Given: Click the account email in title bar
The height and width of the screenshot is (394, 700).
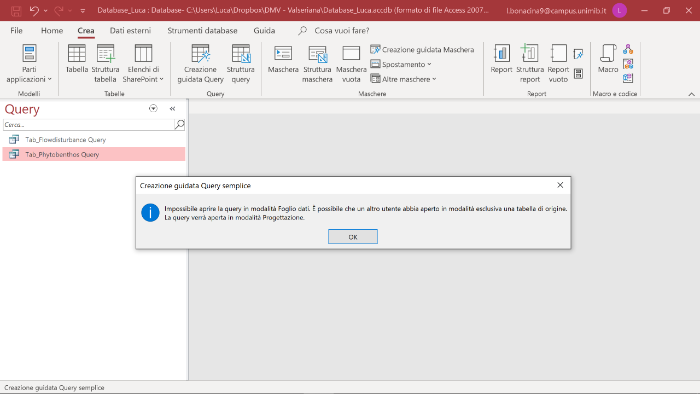Looking at the screenshot, I should (556, 11).
